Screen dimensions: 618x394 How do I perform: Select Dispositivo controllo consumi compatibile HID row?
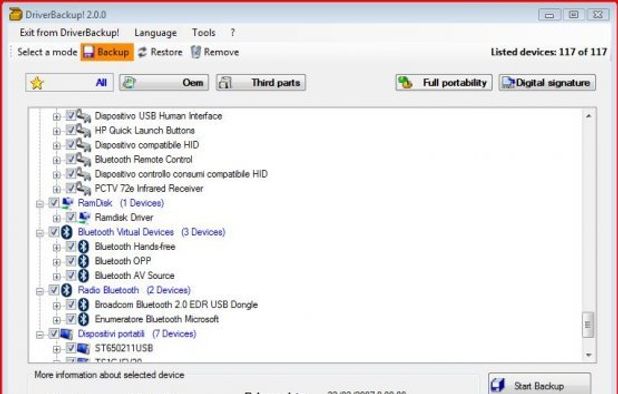(181, 174)
